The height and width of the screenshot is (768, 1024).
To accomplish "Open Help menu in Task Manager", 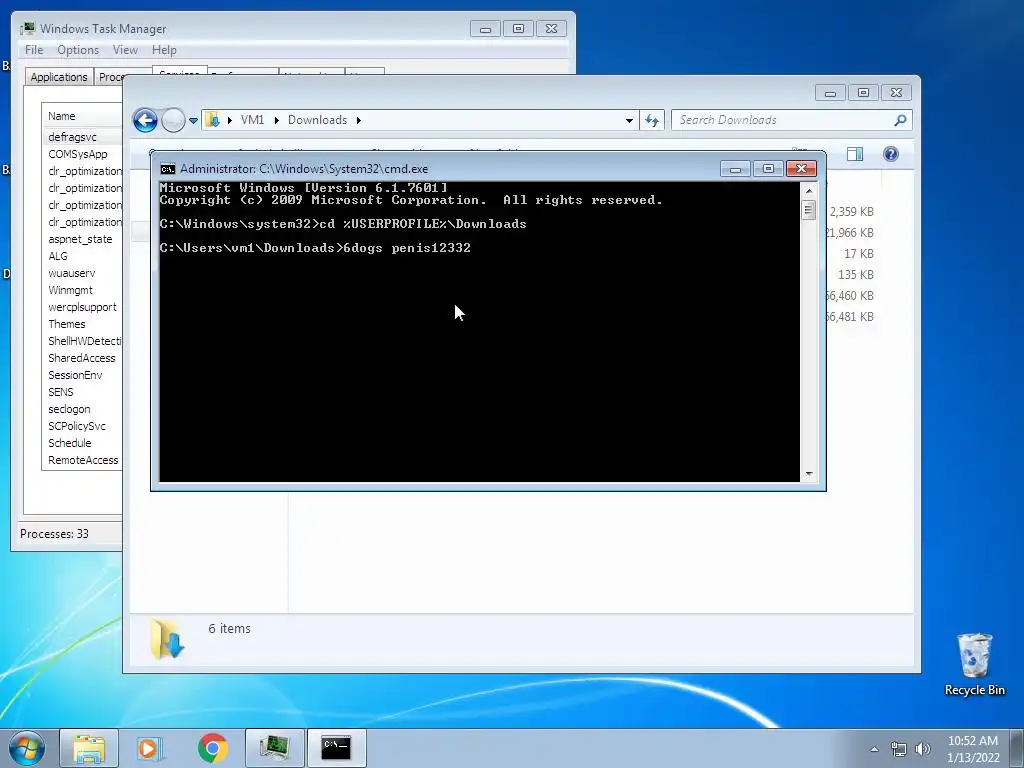I will point(164,50).
